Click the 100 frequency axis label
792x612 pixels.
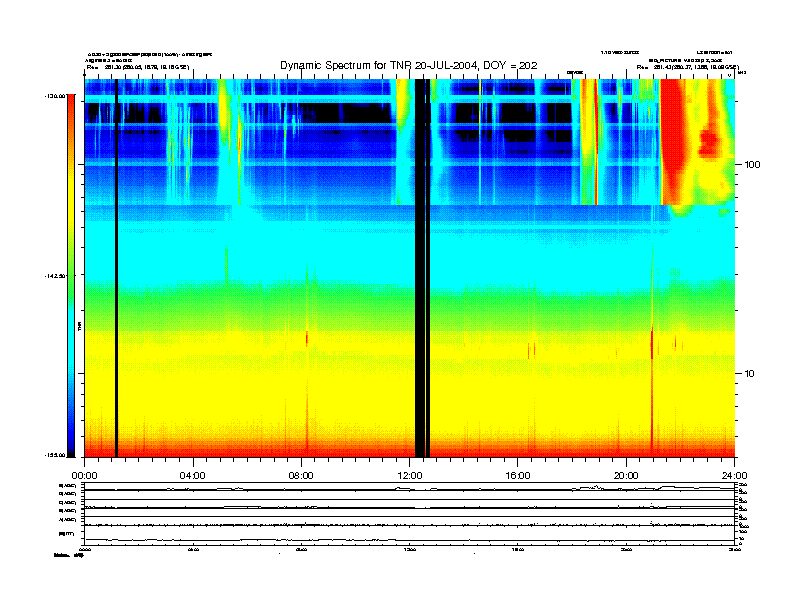pos(752,165)
